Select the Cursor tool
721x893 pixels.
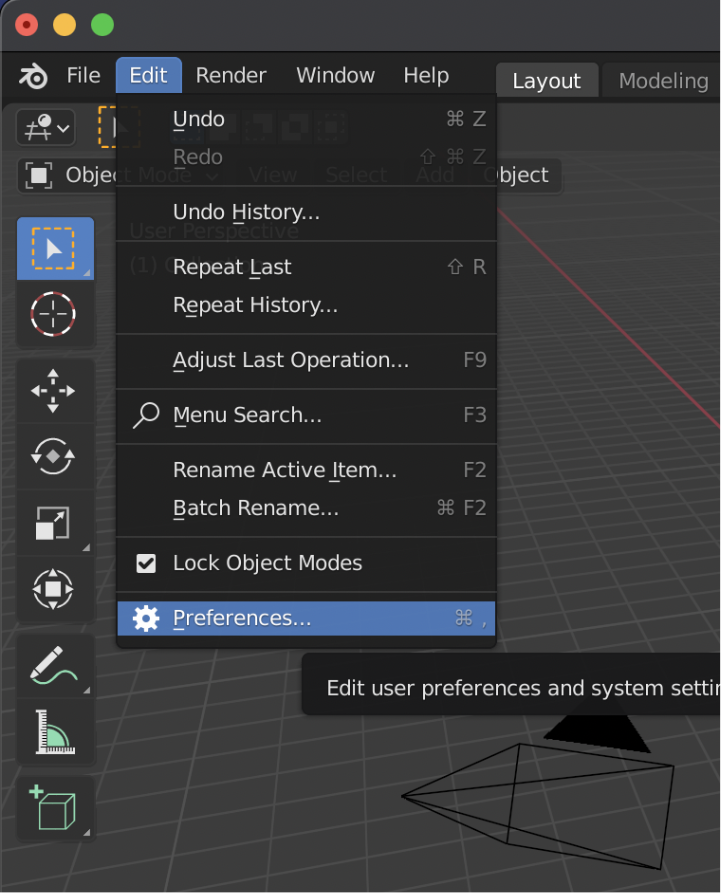point(55,314)
